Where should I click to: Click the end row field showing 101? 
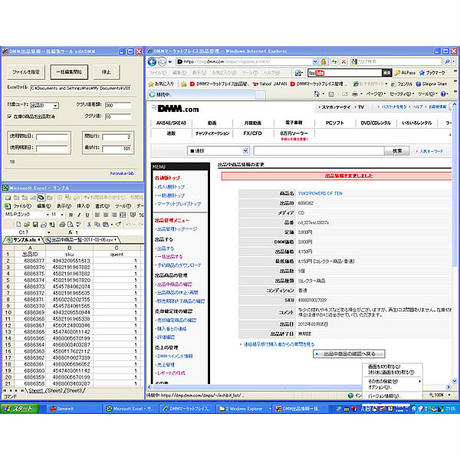point(117,148)
